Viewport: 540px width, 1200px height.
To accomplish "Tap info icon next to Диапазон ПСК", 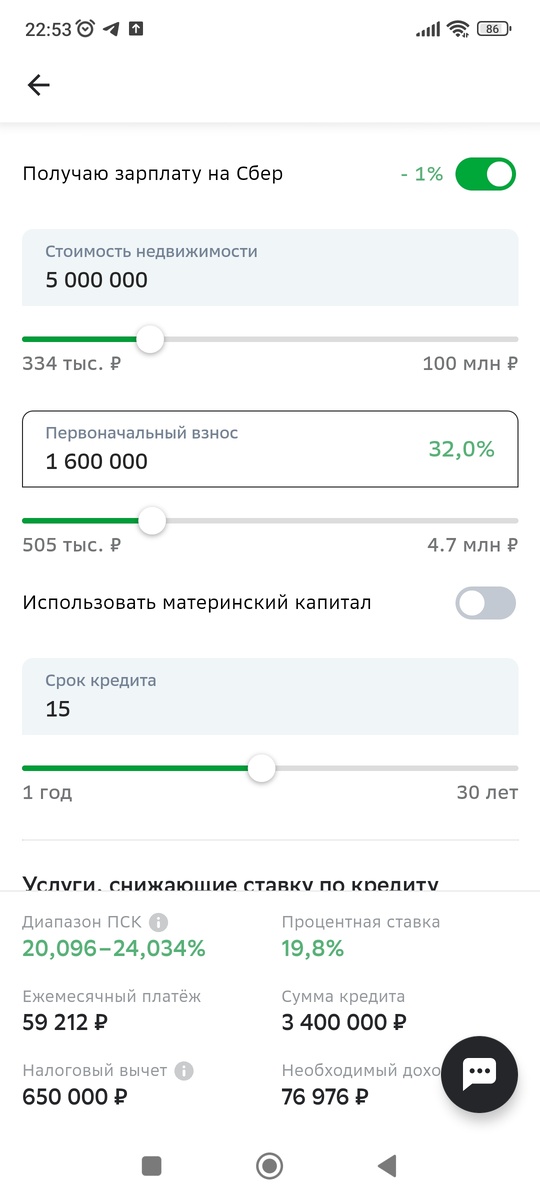I will [159, 922].
